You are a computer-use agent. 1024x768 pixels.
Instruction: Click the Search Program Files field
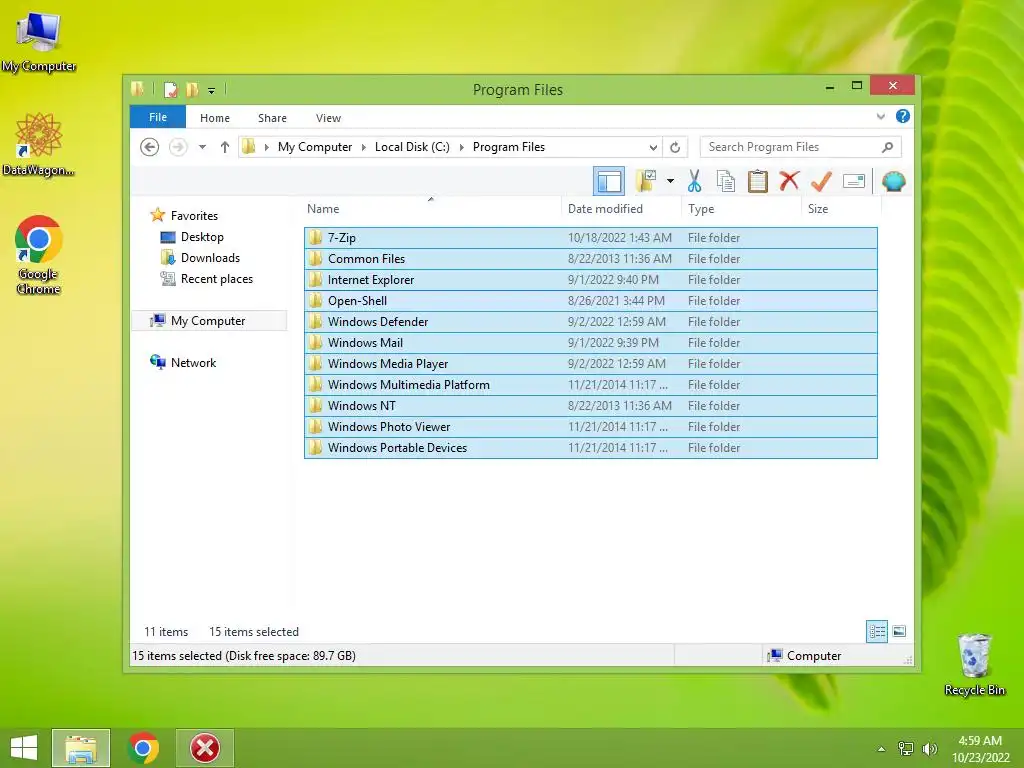(x=801, y=147)
